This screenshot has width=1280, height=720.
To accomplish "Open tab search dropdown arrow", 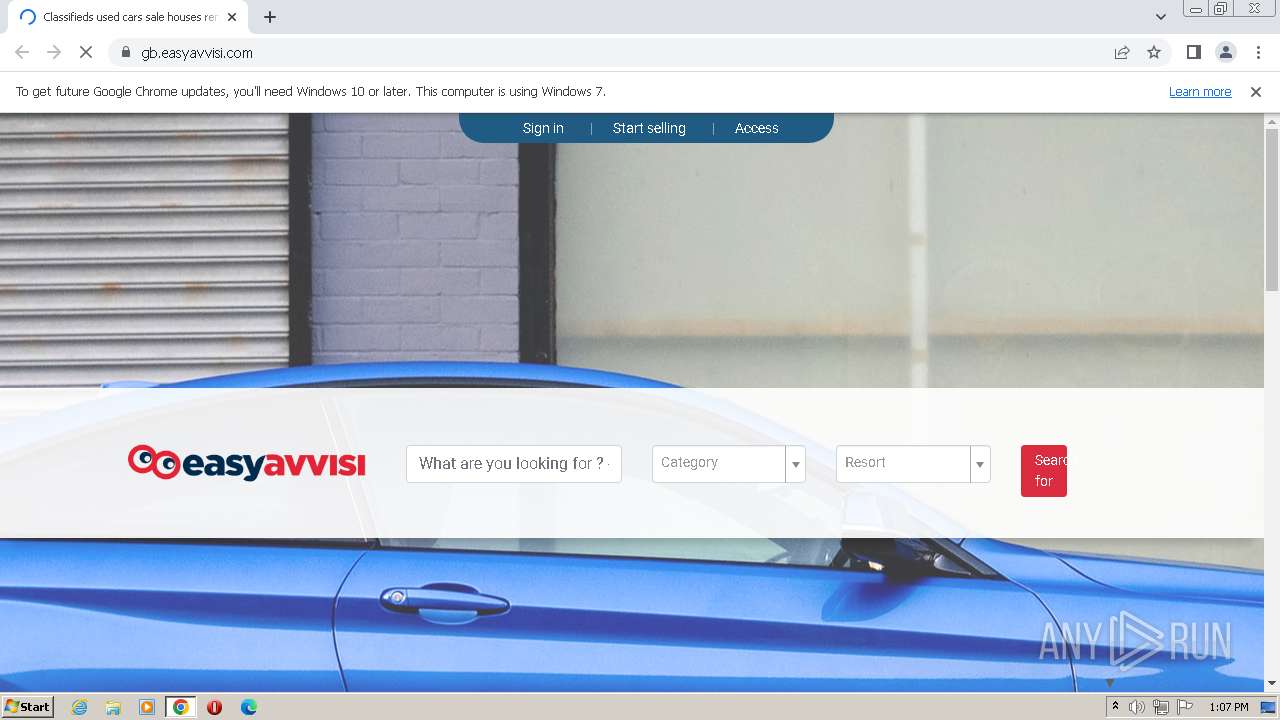I will click(x=1161, y=17).
